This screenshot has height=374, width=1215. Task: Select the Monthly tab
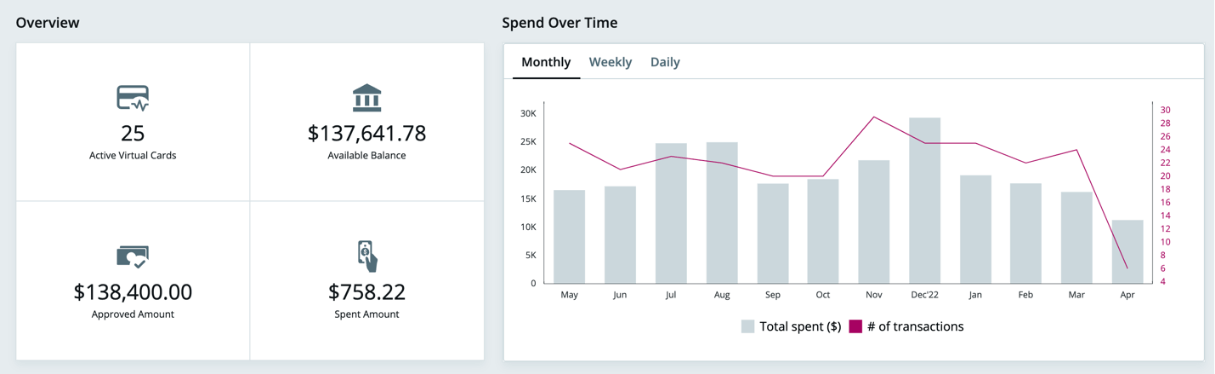tap(546, 62)
